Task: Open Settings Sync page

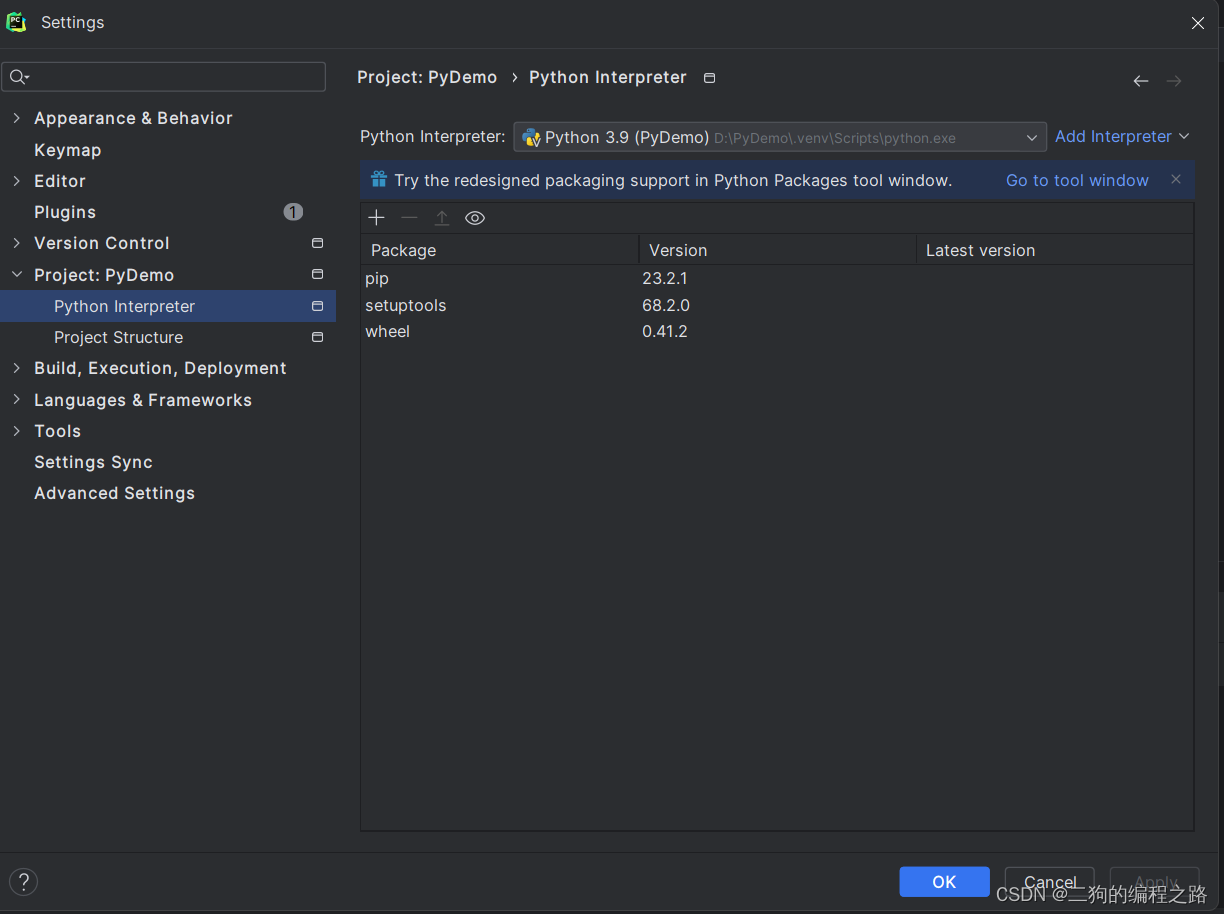Action: [93, 462]
